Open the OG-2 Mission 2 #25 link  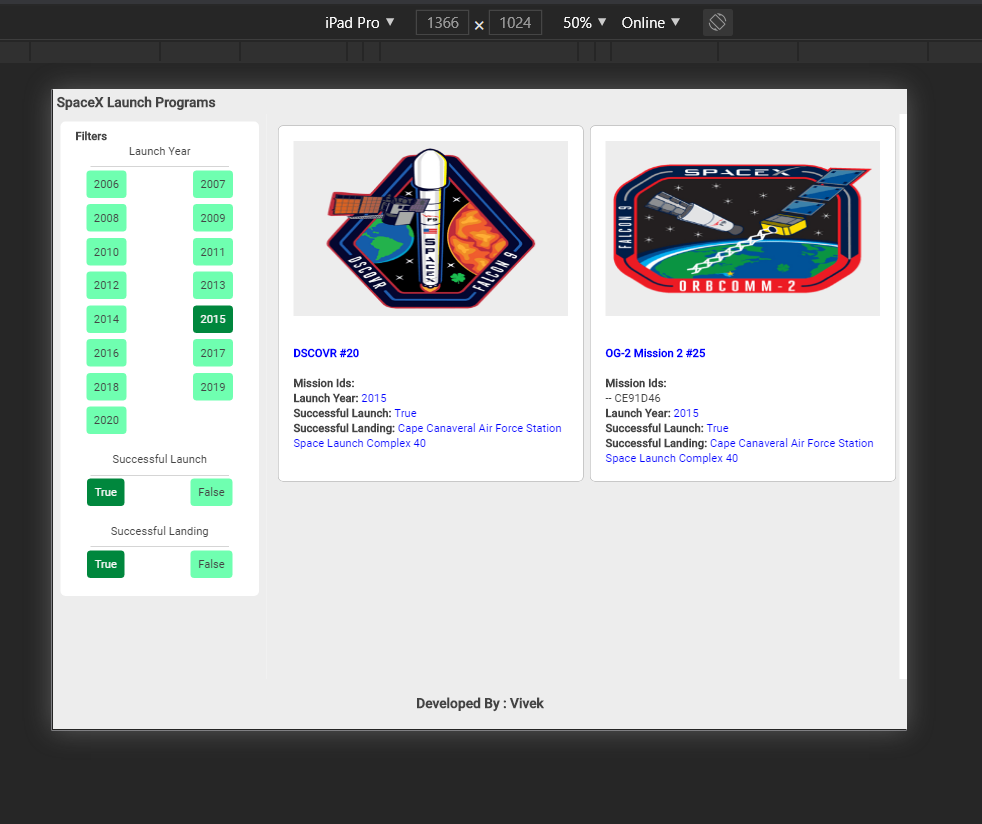(655, 352)
